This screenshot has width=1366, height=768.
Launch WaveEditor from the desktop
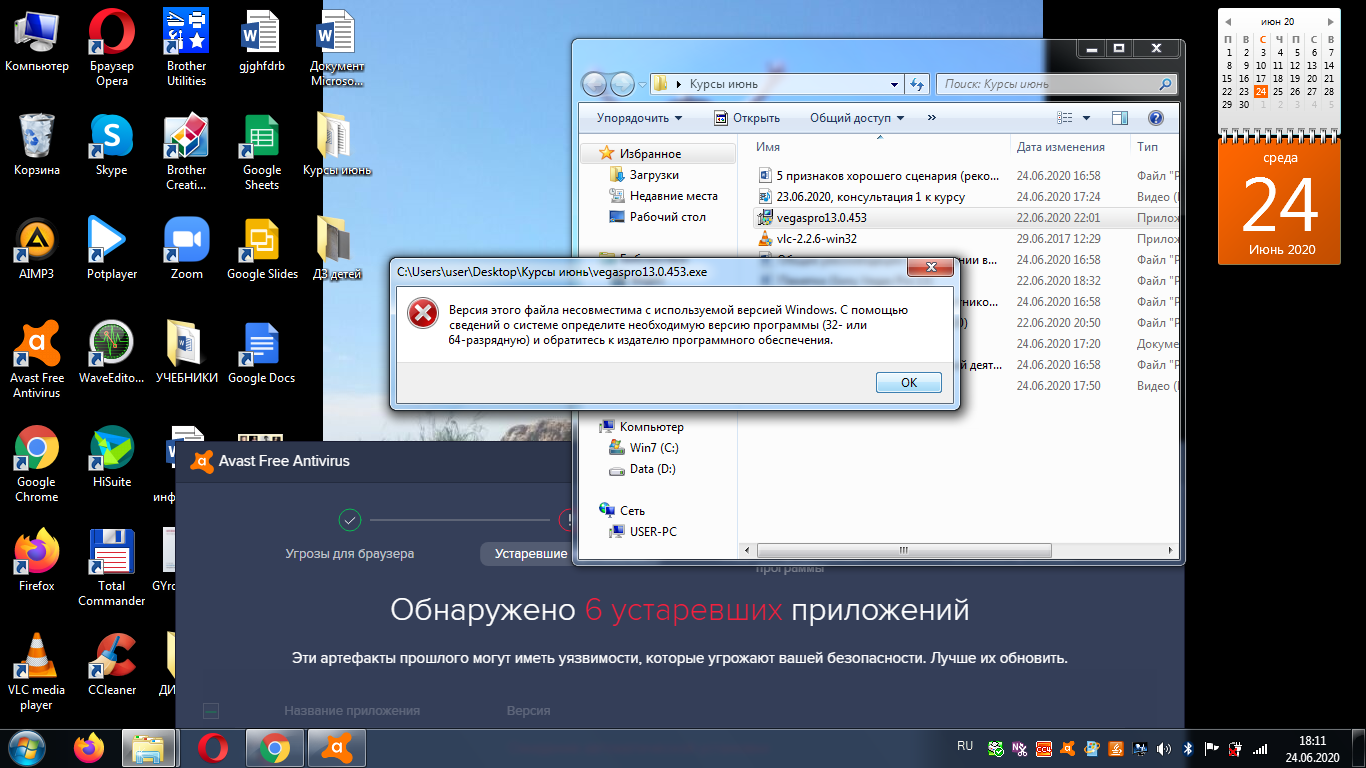(x=112, y=352)
